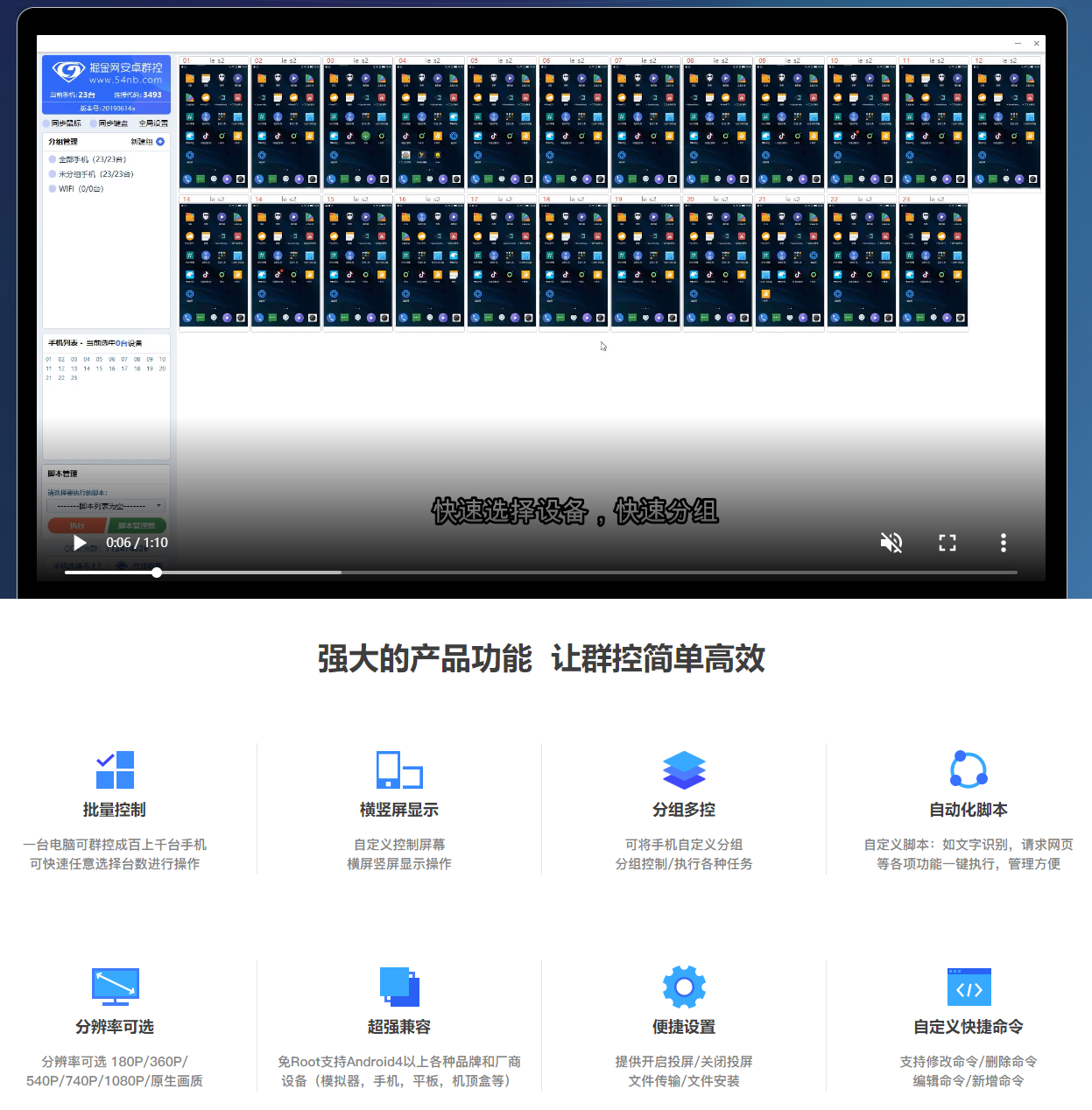Click the 0:06 / 1:10 time display

[137, 543]
